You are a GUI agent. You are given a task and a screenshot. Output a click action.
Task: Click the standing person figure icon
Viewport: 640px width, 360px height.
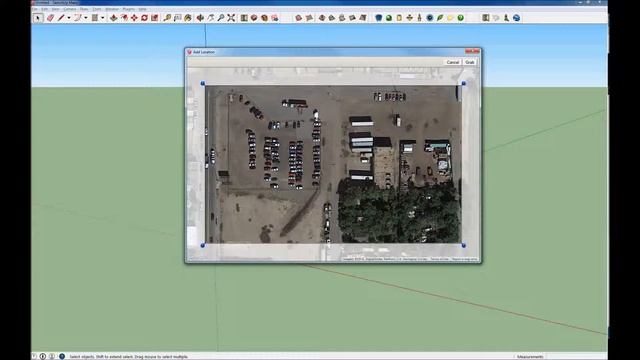coord(506,18)
